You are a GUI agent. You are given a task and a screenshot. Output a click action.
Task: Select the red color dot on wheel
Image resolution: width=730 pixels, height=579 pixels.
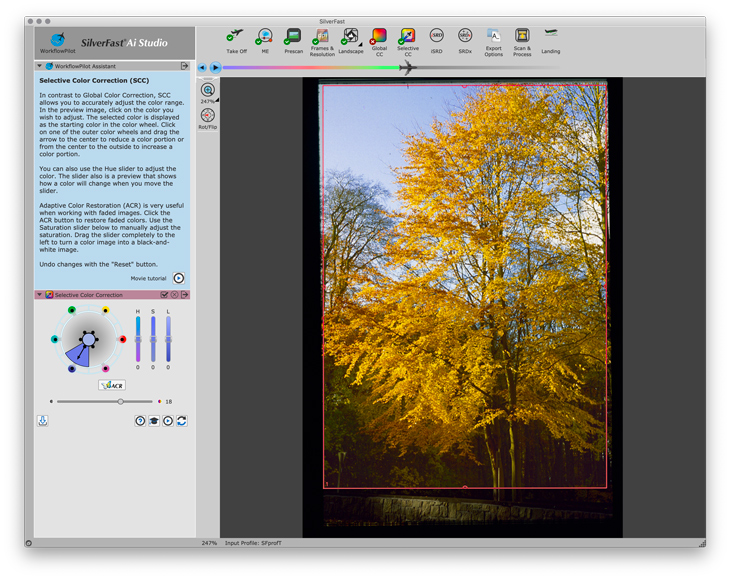pos(123,340)
